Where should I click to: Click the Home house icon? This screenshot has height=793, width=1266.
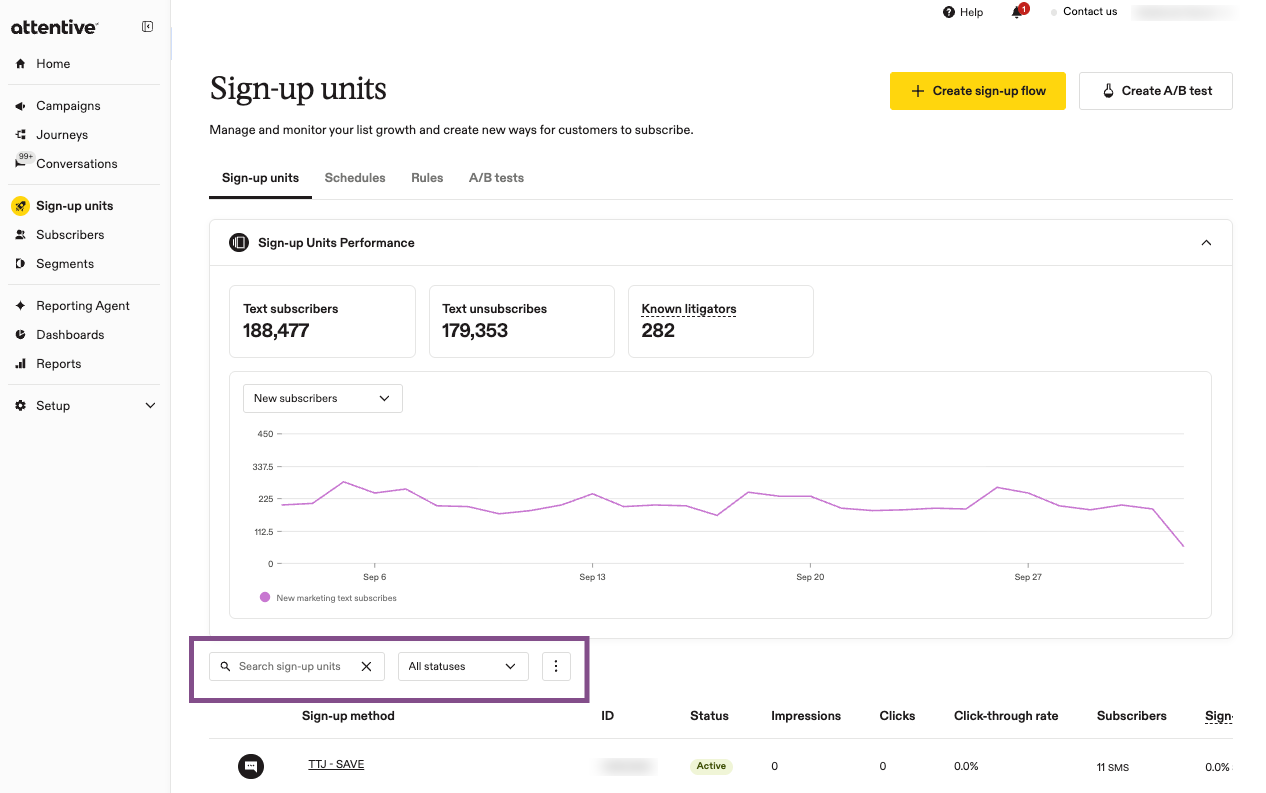click(21, 64)
